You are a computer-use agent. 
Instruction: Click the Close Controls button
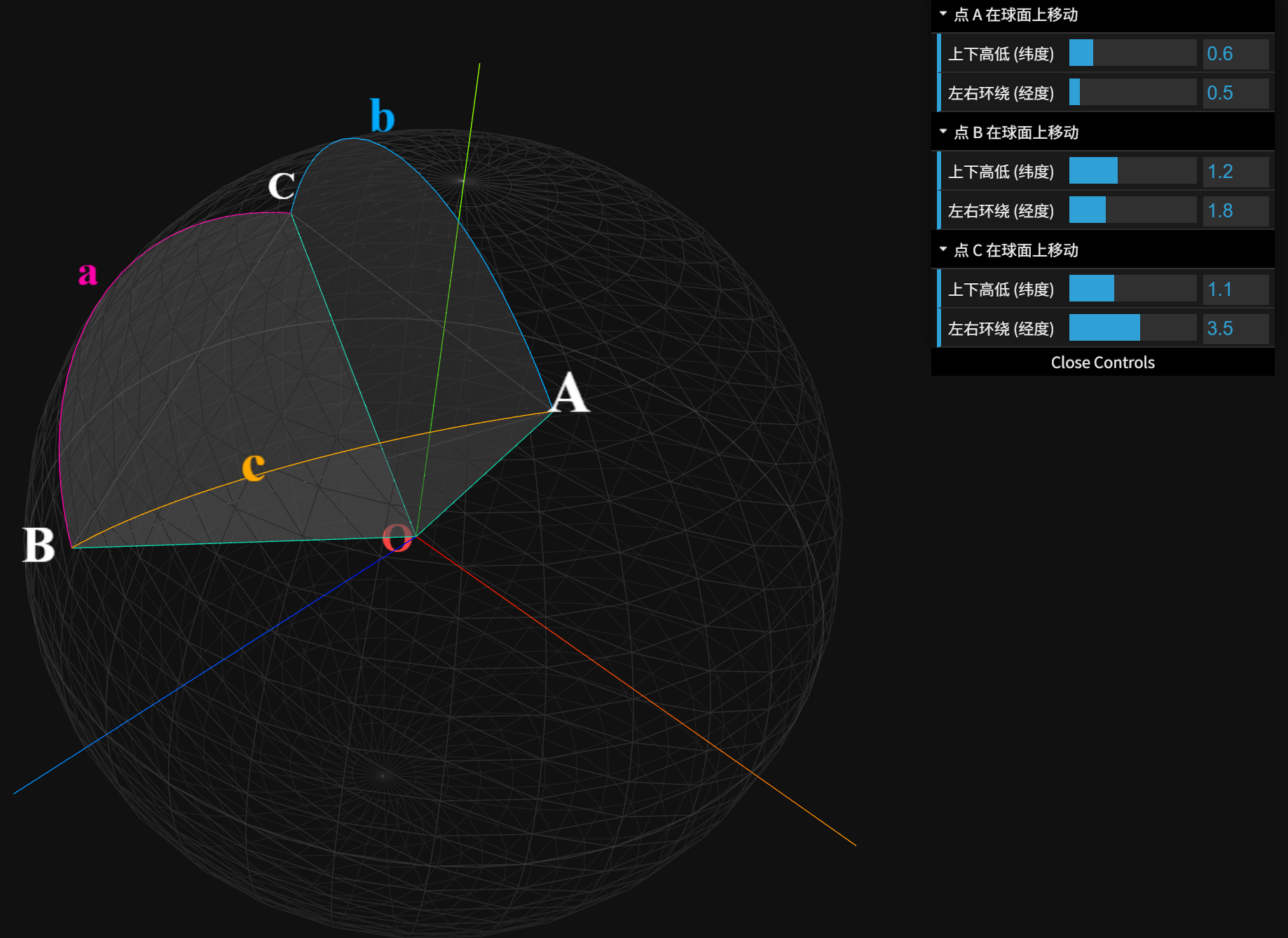click(1102, 362)
